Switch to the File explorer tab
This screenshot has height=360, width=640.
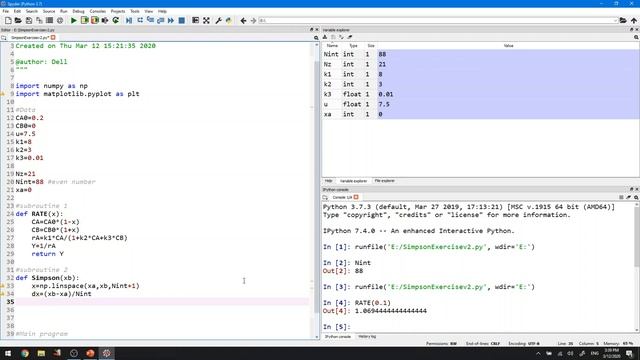384,181
